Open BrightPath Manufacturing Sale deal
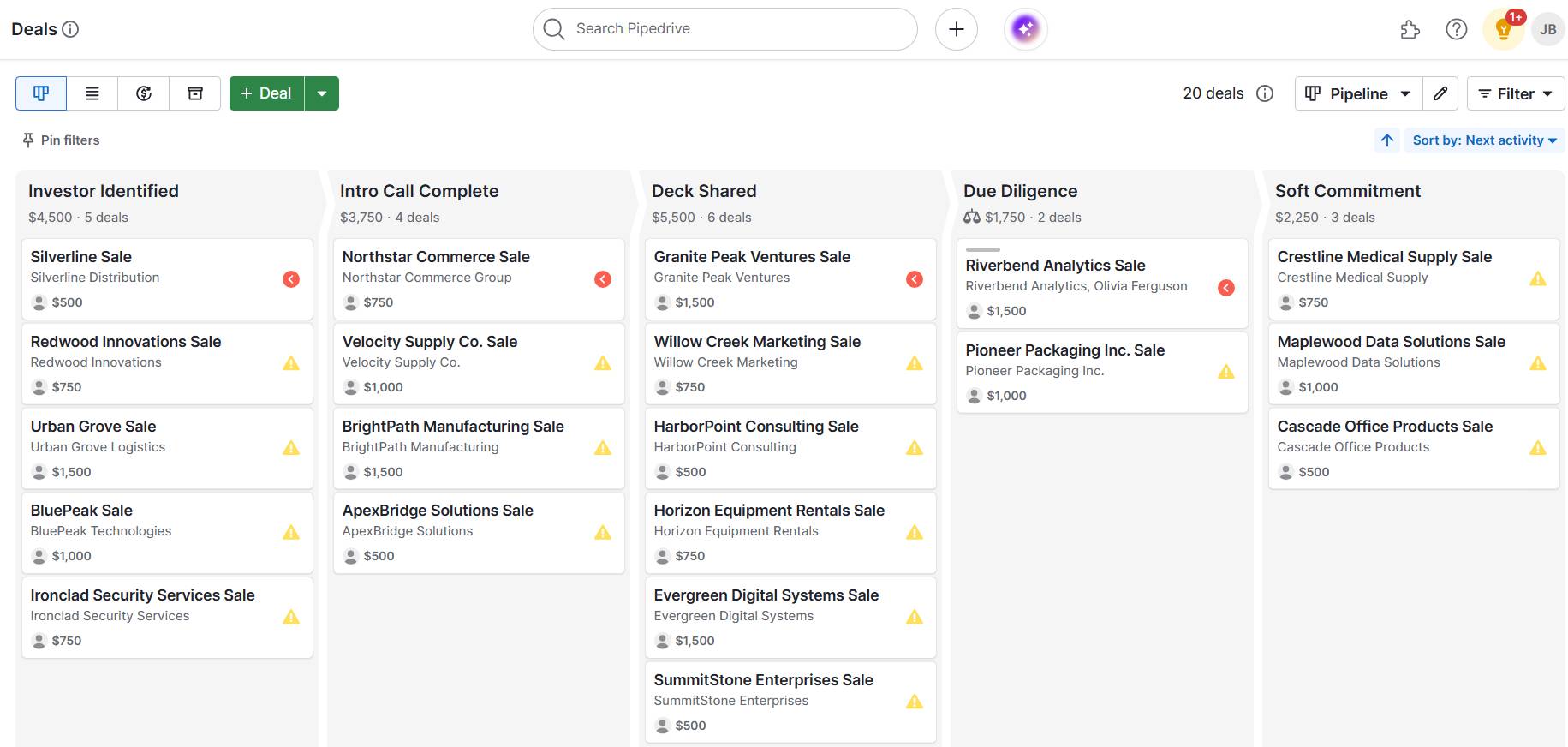 coord(453,427)
